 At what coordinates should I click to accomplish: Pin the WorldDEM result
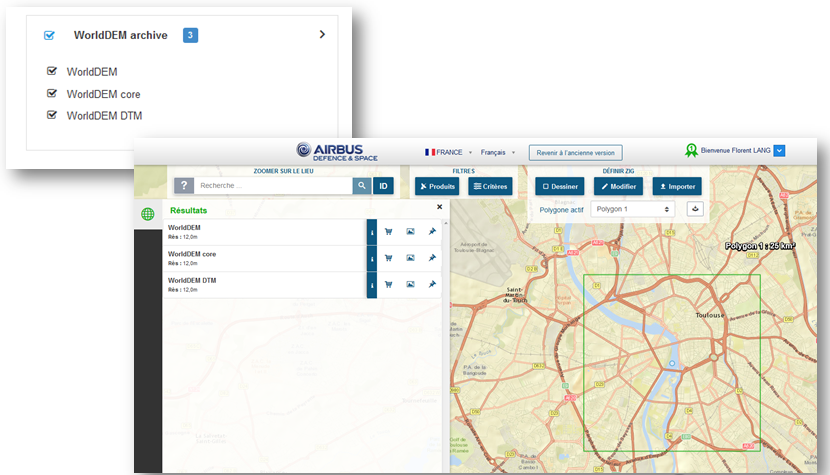click(432, 231)
